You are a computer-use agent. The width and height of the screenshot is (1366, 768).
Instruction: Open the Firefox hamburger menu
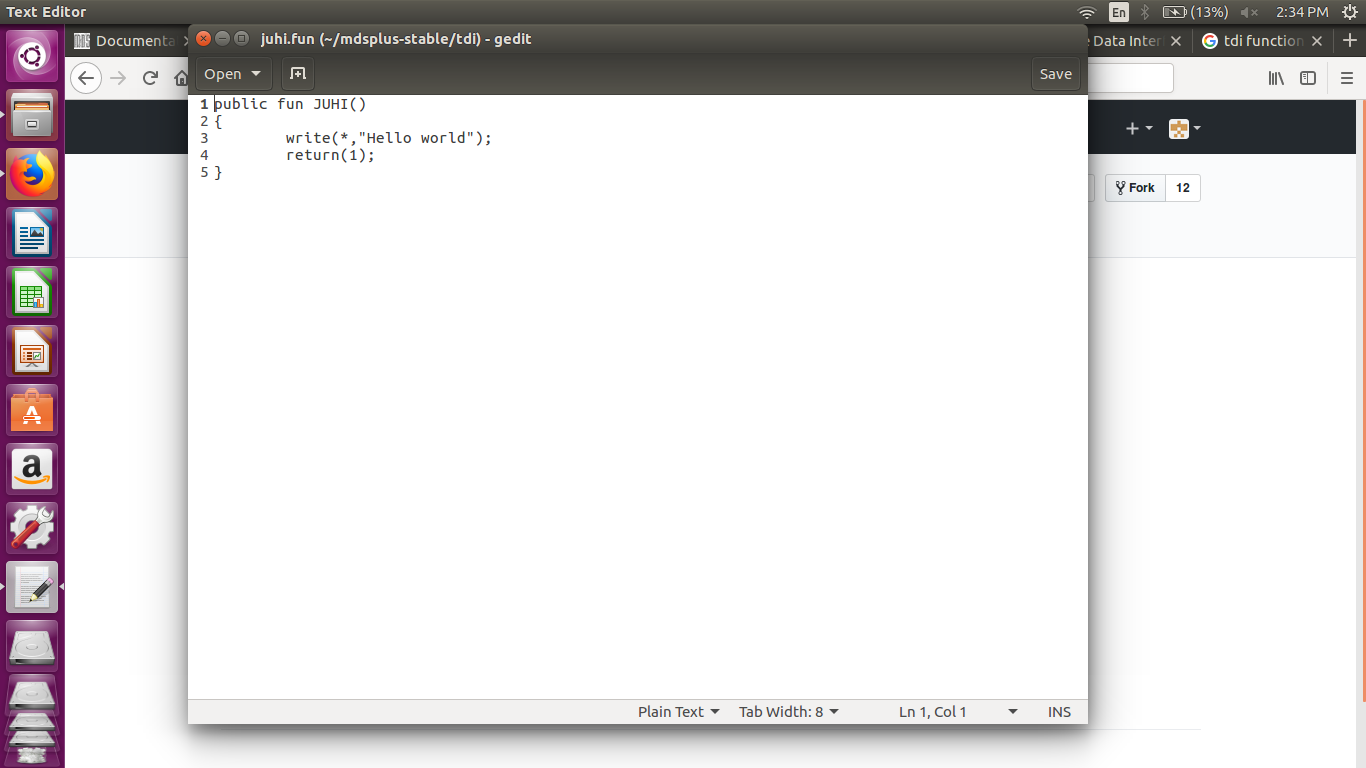point(1346,77)
